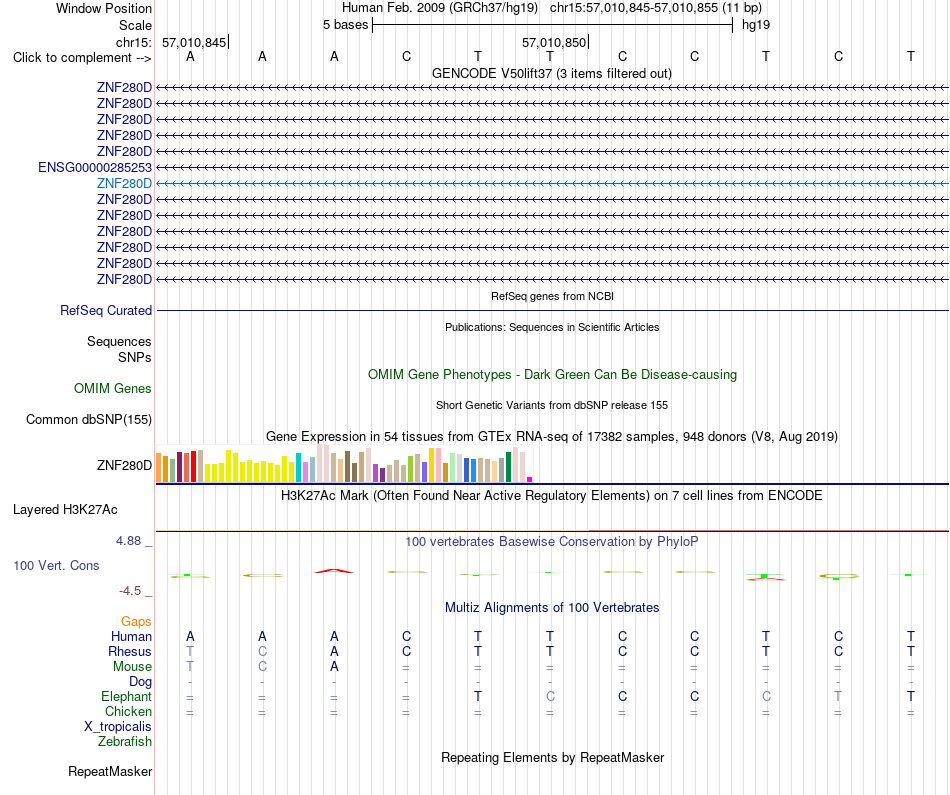Click the 'RefSeq genes from NCBI' track title
Image resolution: width=950 pixels, height=795 pixels.
pyautogui.click(x=552, y=296)
